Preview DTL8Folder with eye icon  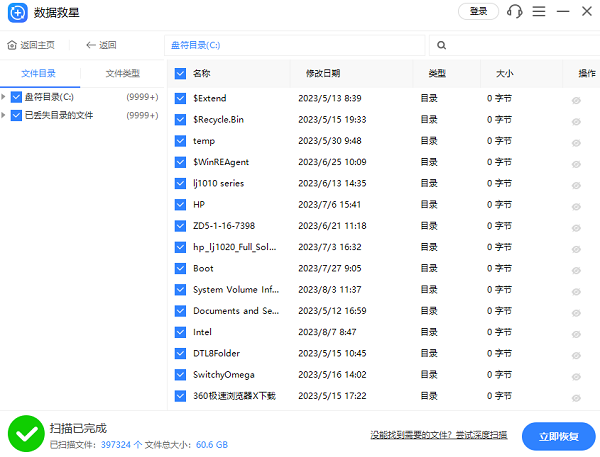tap(576, 355)
